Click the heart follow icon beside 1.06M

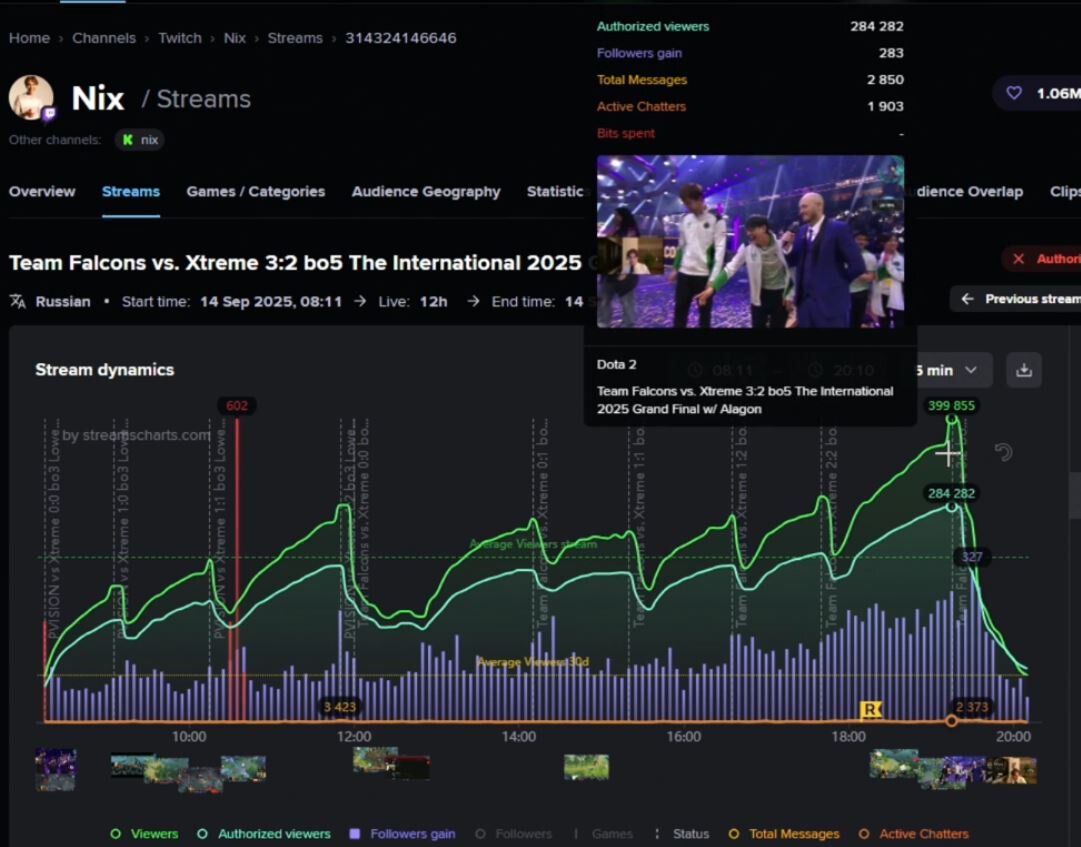click(1014, 93)
